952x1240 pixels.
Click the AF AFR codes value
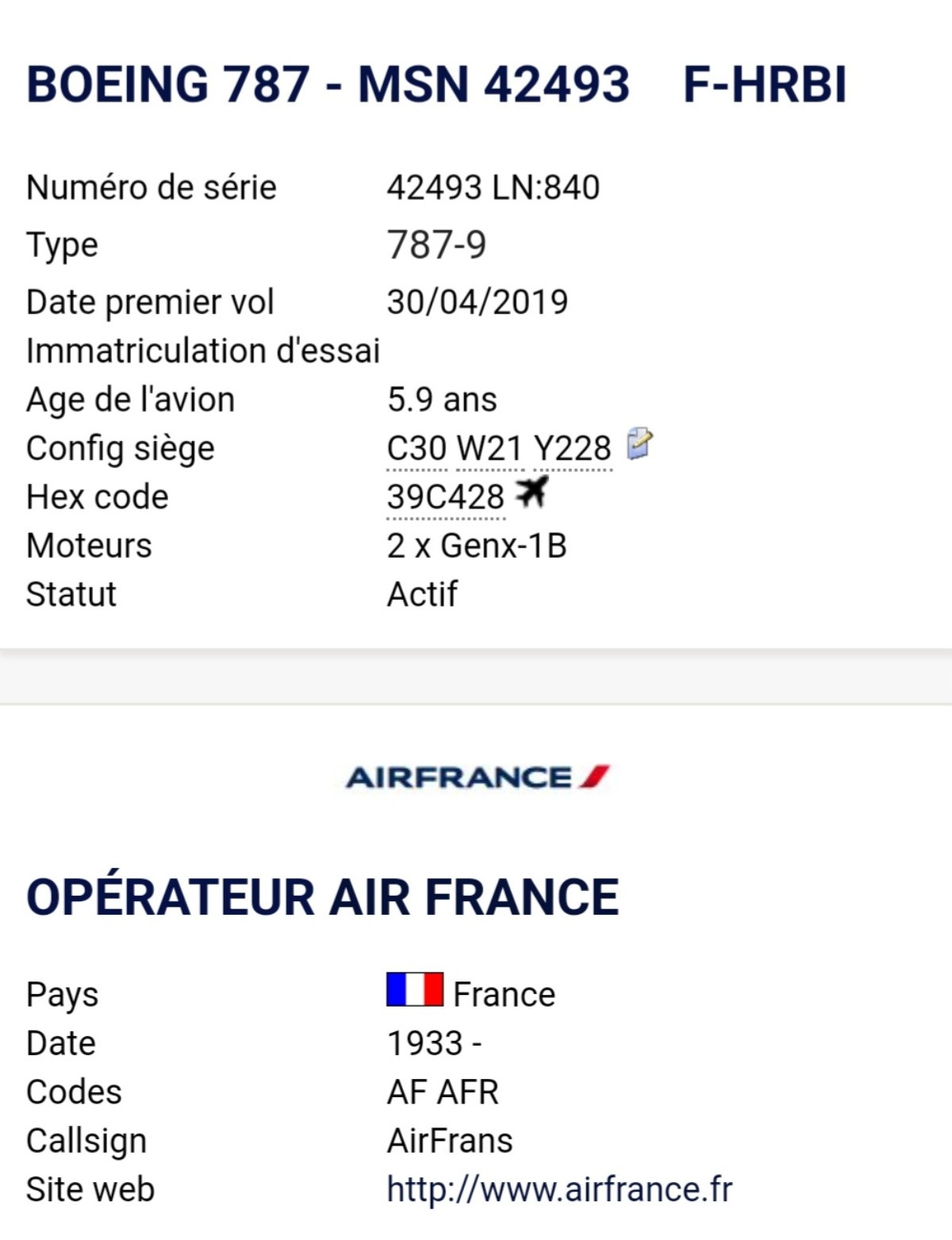tap(443, 1092)
